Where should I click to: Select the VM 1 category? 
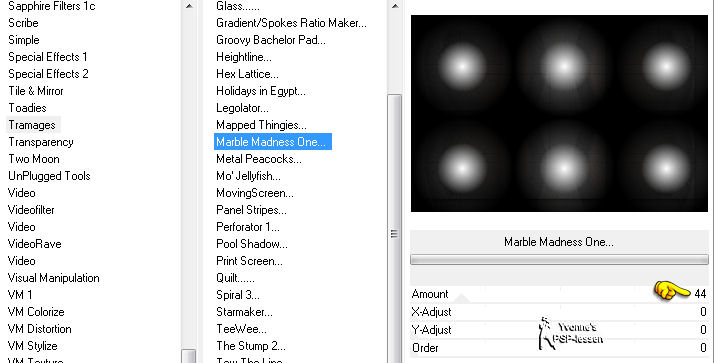pyautogui.click(x=20, y=295)
